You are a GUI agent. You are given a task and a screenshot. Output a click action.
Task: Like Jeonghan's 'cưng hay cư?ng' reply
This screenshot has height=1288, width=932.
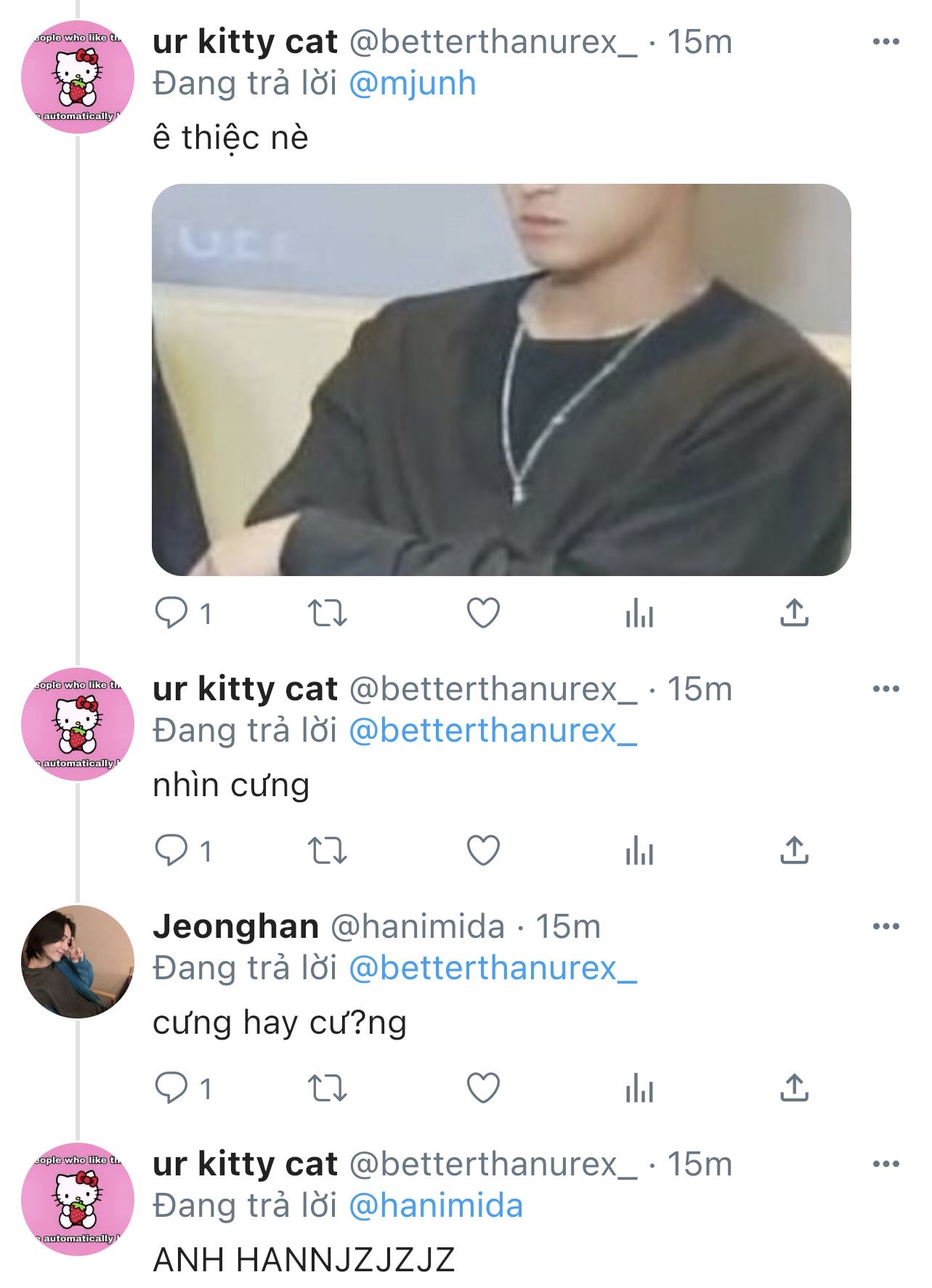pos(483,1088)
